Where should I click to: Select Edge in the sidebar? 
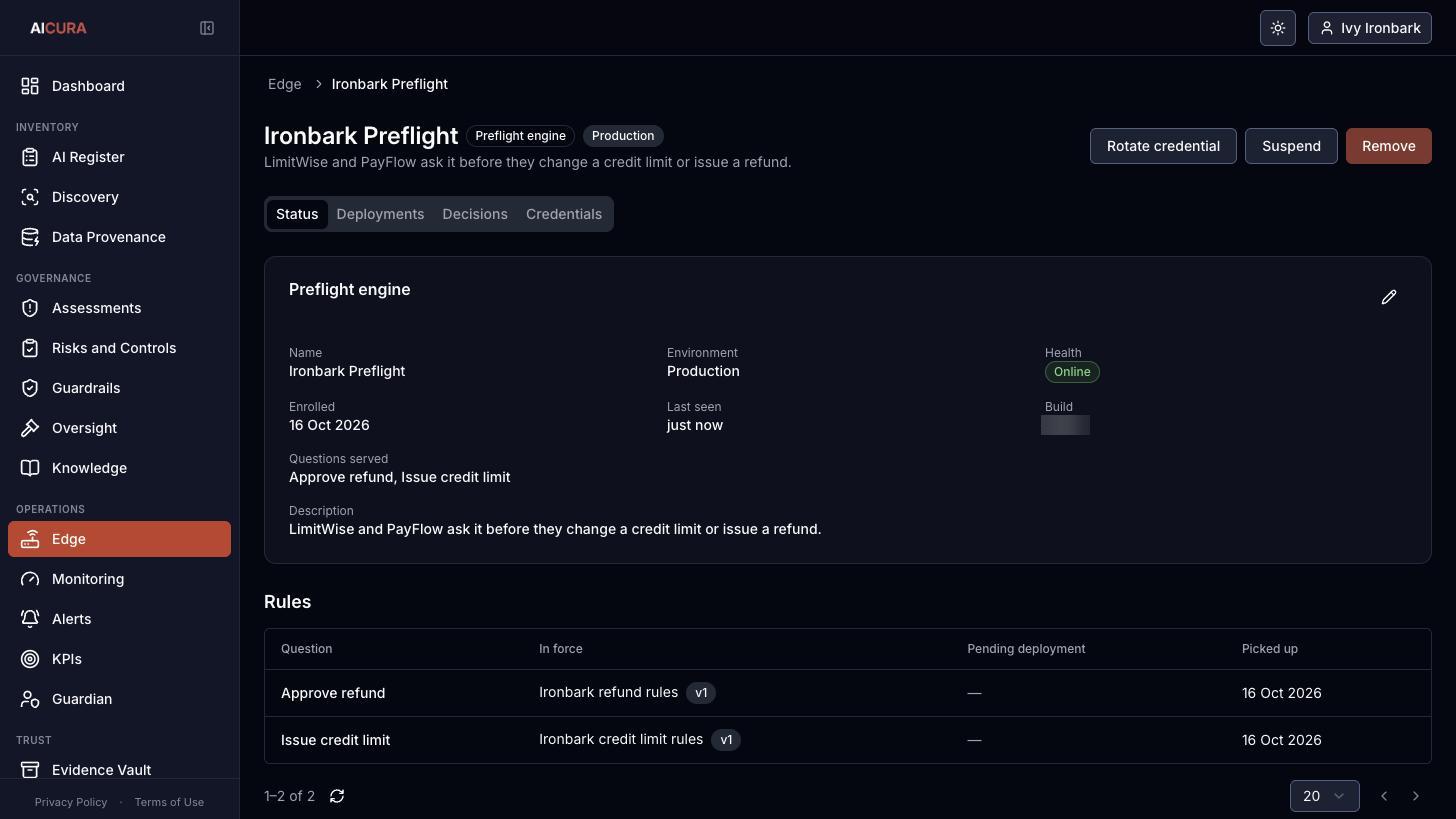click(x=119, y=539)
